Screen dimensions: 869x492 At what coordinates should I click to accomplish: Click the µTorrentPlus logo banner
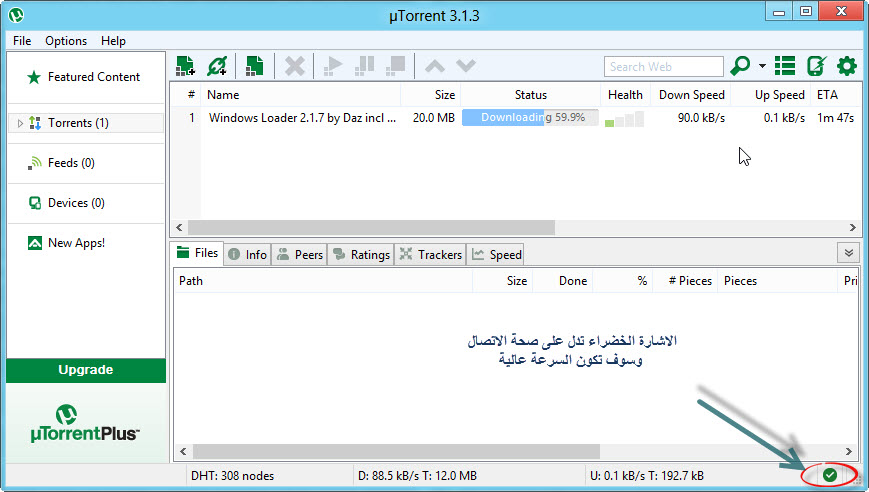(86, 423)
